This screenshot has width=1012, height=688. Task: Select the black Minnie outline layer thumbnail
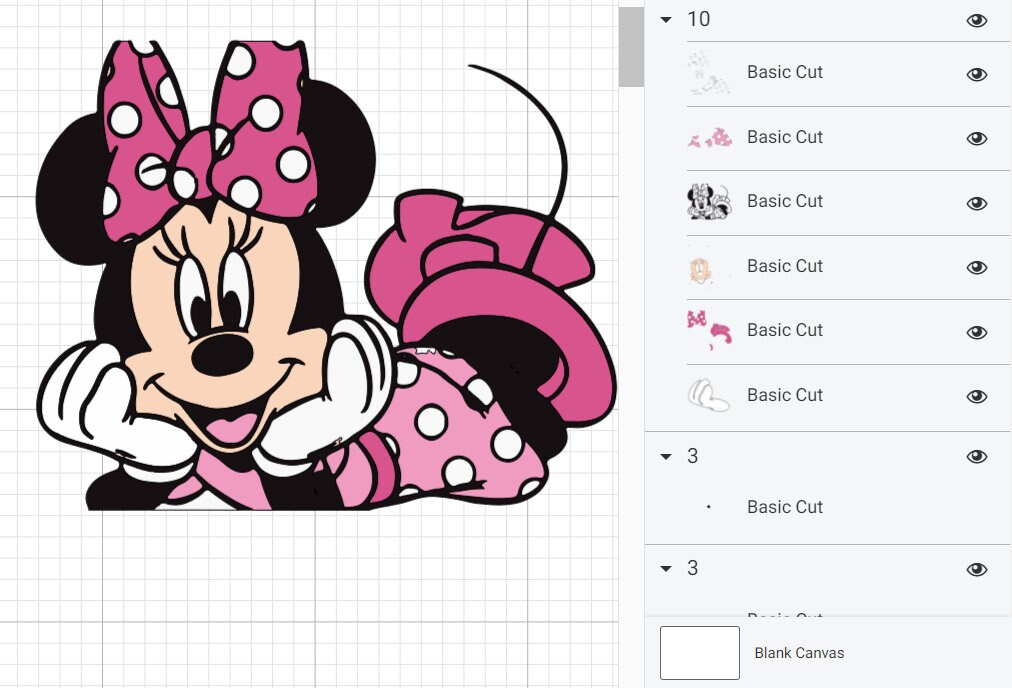[710, 201]
